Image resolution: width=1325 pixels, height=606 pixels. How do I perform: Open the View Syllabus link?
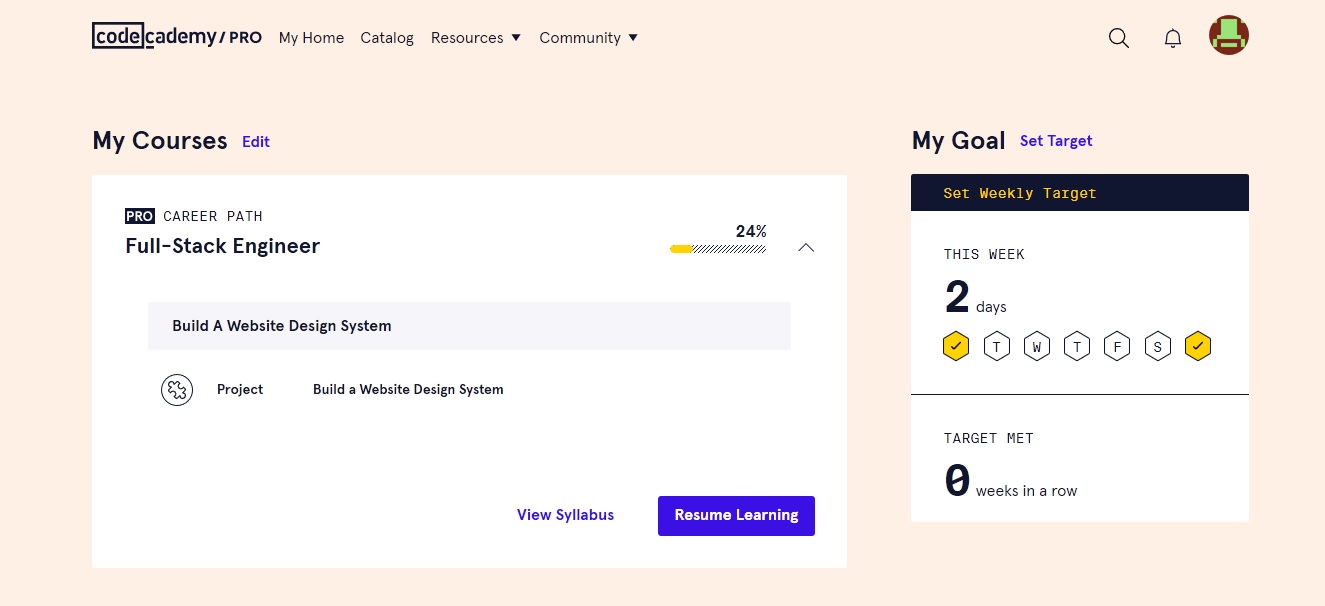click(x=565, y=515)
